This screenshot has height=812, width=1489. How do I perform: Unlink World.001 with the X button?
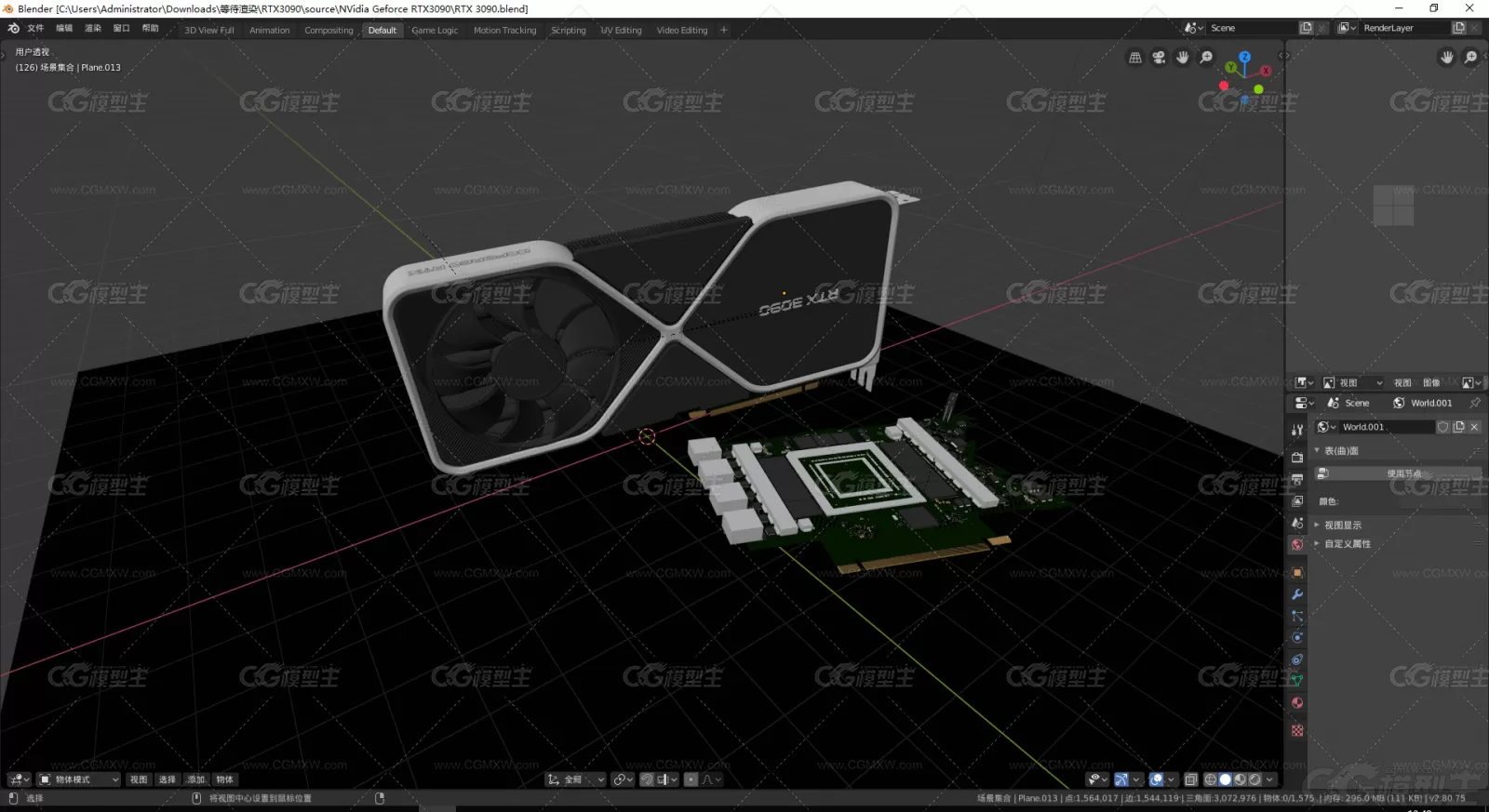coord(1474,427)
